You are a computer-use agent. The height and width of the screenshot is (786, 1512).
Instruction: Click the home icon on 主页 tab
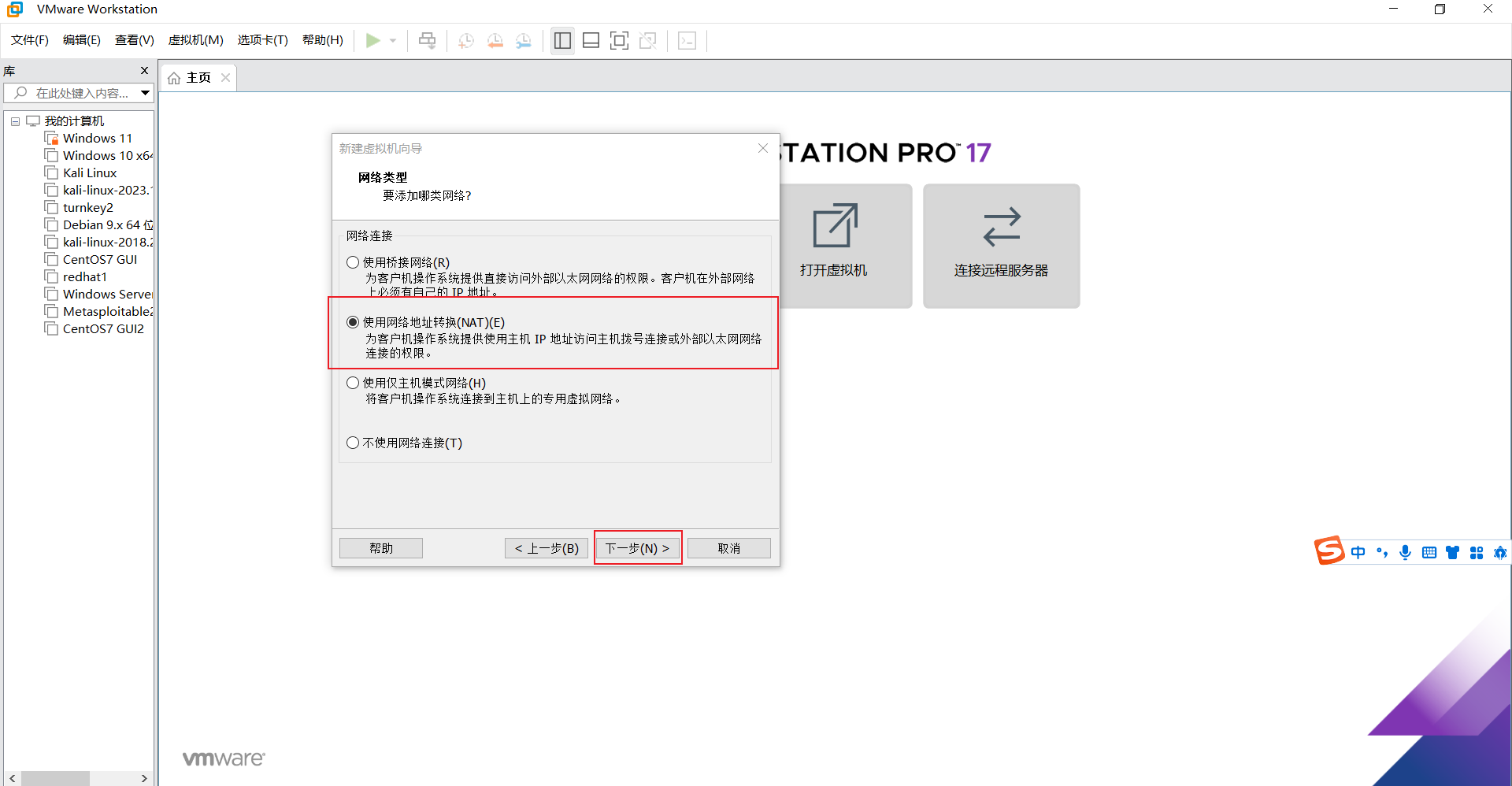(174, 78)
